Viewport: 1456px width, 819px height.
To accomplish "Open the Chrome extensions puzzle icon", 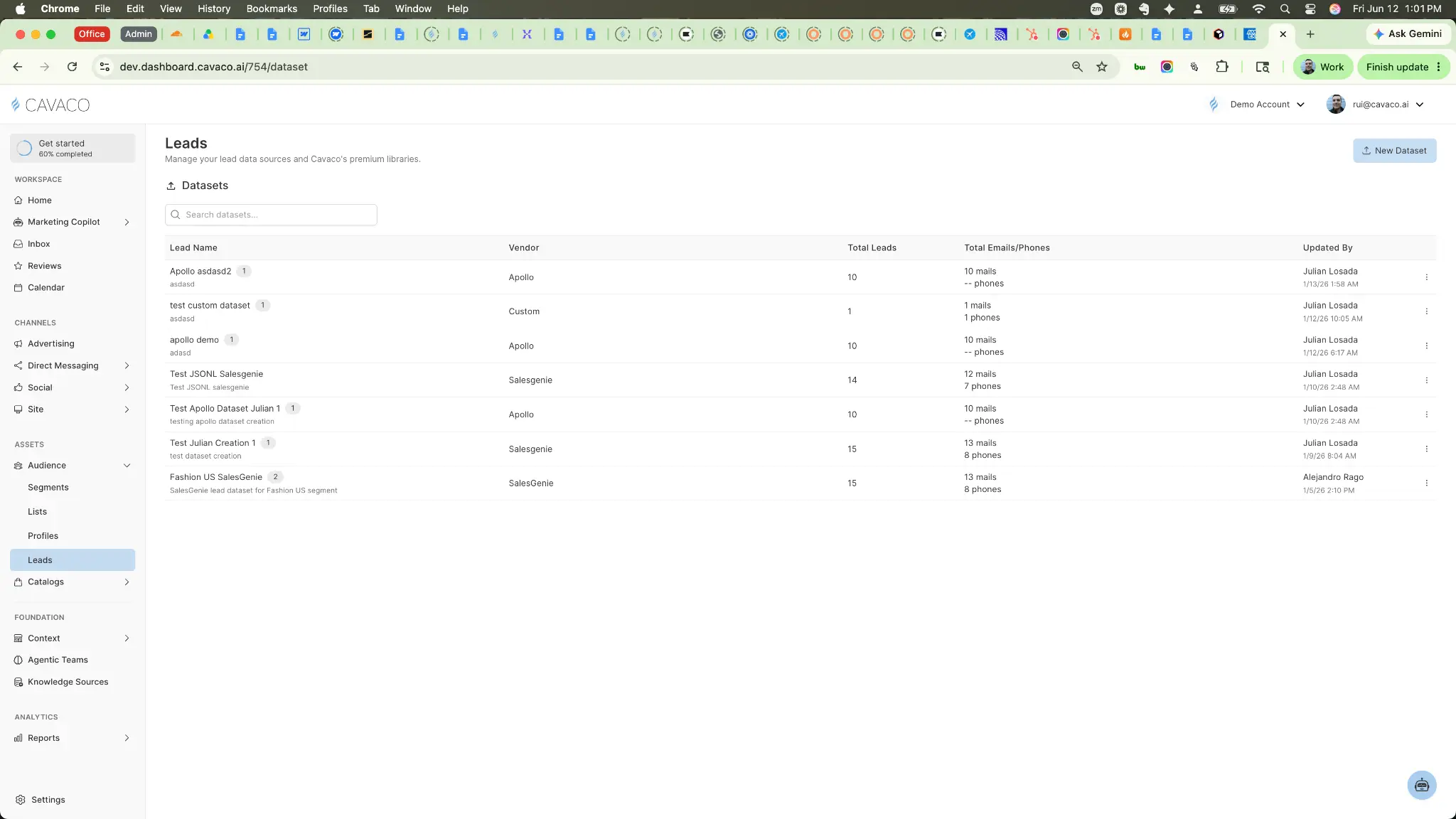I will [x=1221, y=67].
